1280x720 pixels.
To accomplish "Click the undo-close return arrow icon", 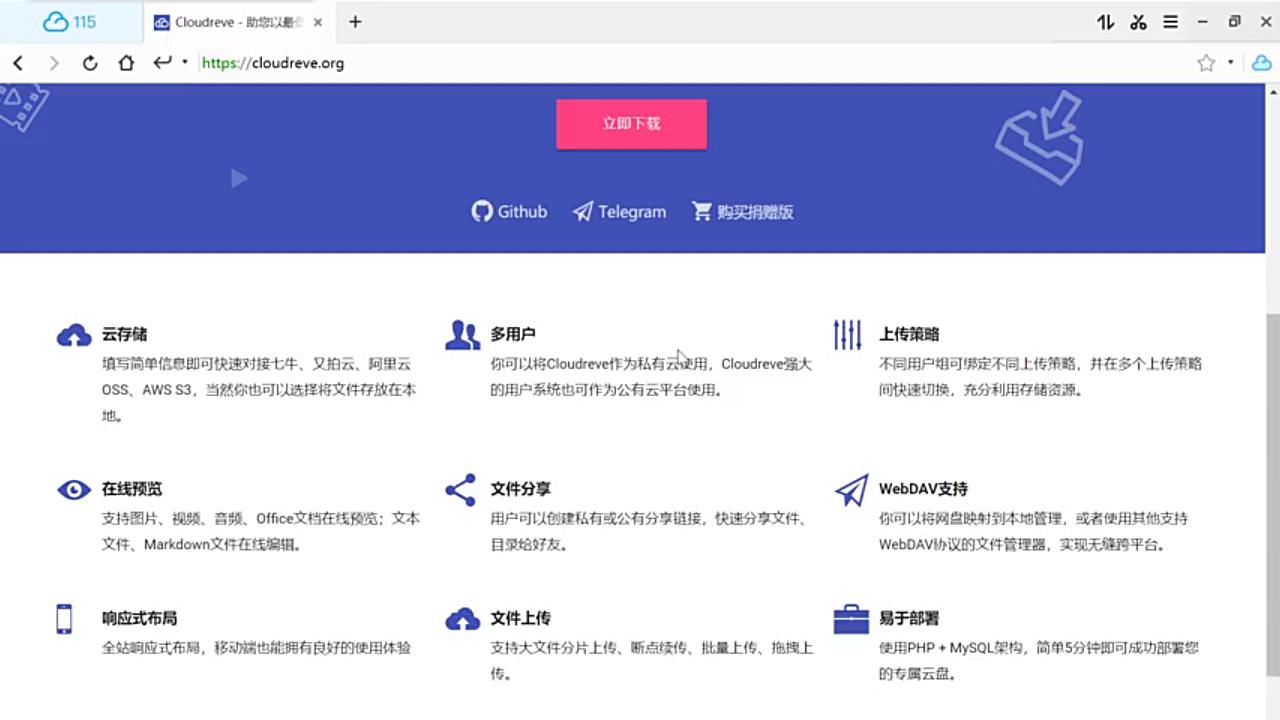I will pyautogui.click(x=163, y=62).
